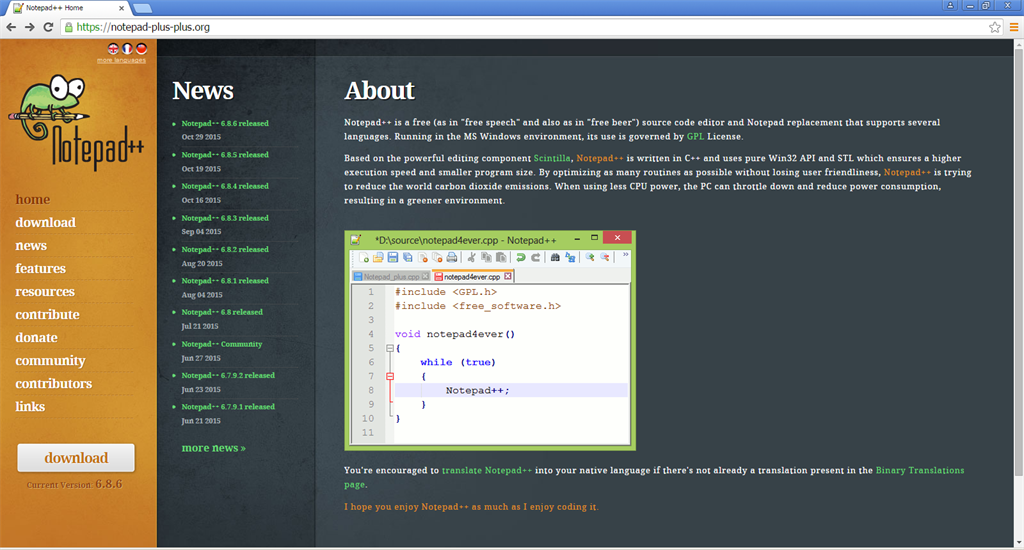Open the Notepad++ Community news link

click(x=221, y=344)
